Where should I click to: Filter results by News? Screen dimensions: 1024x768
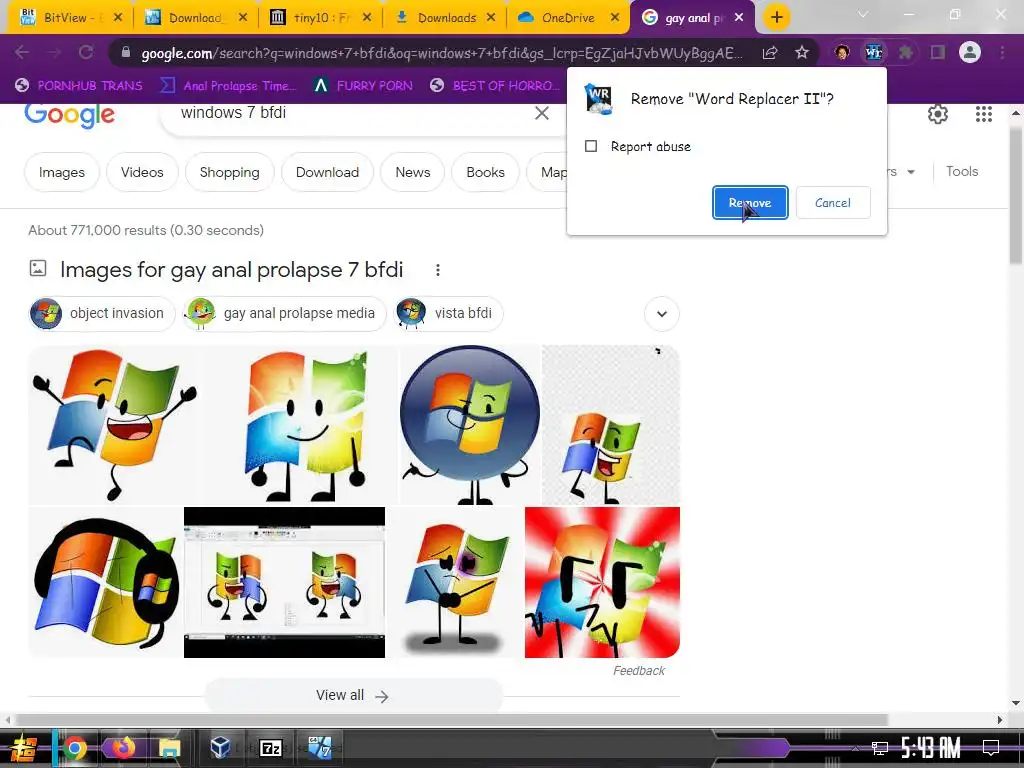click(413, 172)
